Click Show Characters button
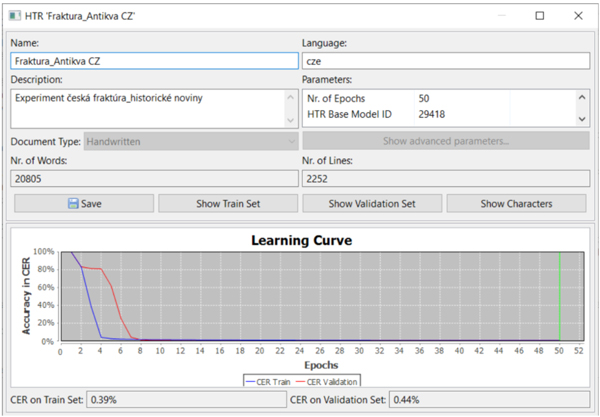This screenshot has width=600, height=417. 516,204
